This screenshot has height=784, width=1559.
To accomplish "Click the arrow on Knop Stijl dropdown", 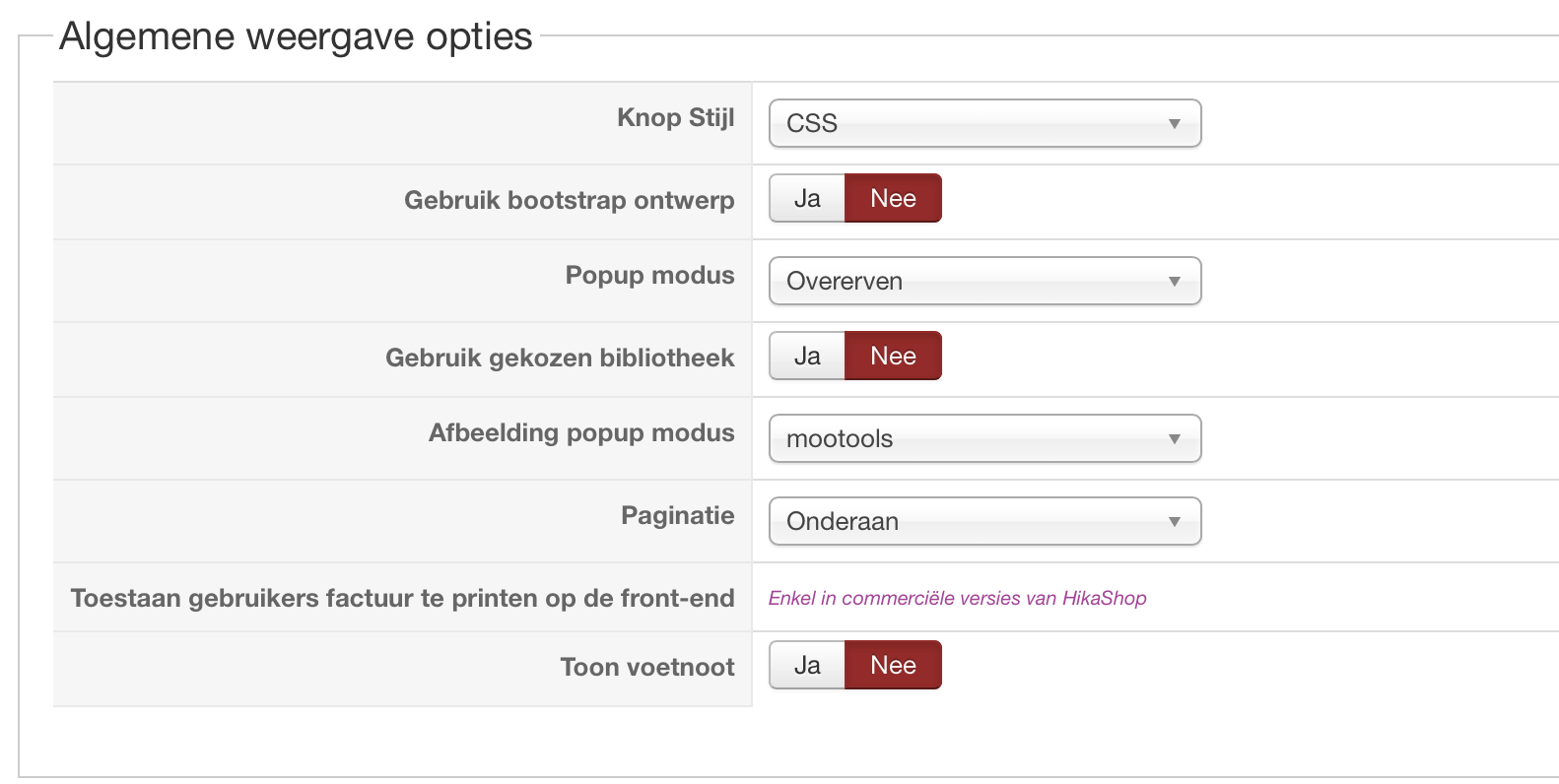I will (1174, 124).
